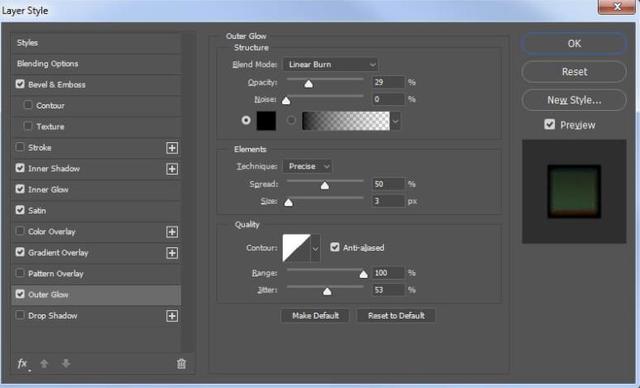Click OK to apply layer style
The image size is (640, 388).
(x=573, y=44)
